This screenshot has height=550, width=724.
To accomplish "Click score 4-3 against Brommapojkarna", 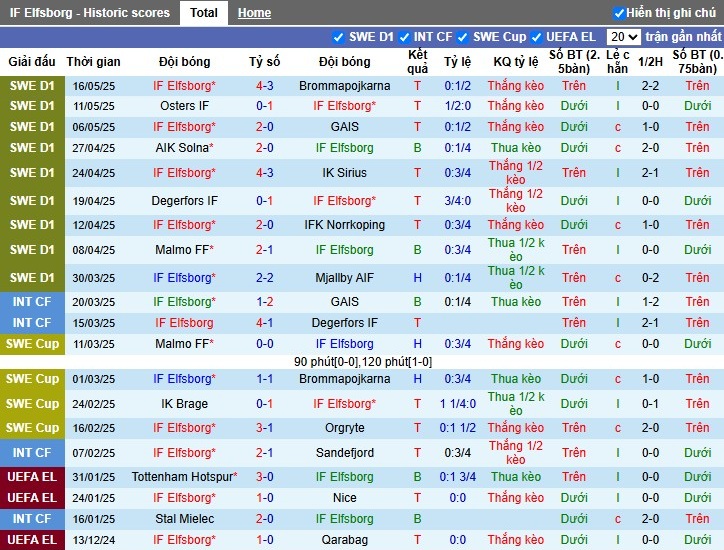I will 265,86.
